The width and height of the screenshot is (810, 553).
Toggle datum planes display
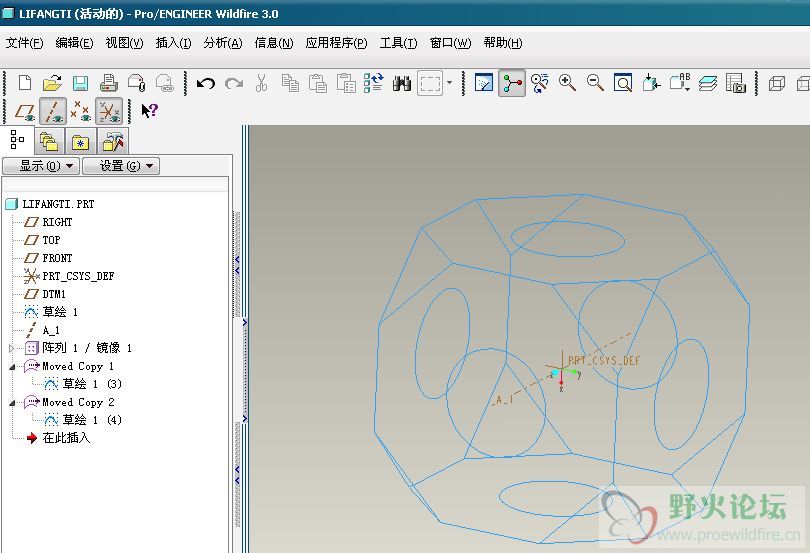(x=25, y=111)
